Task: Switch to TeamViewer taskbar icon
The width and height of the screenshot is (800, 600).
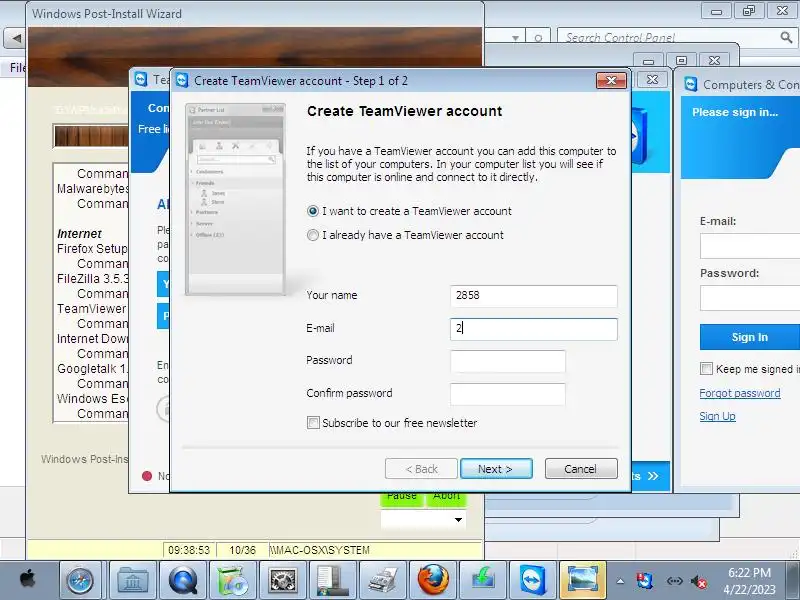Action: tap(533, 581)
